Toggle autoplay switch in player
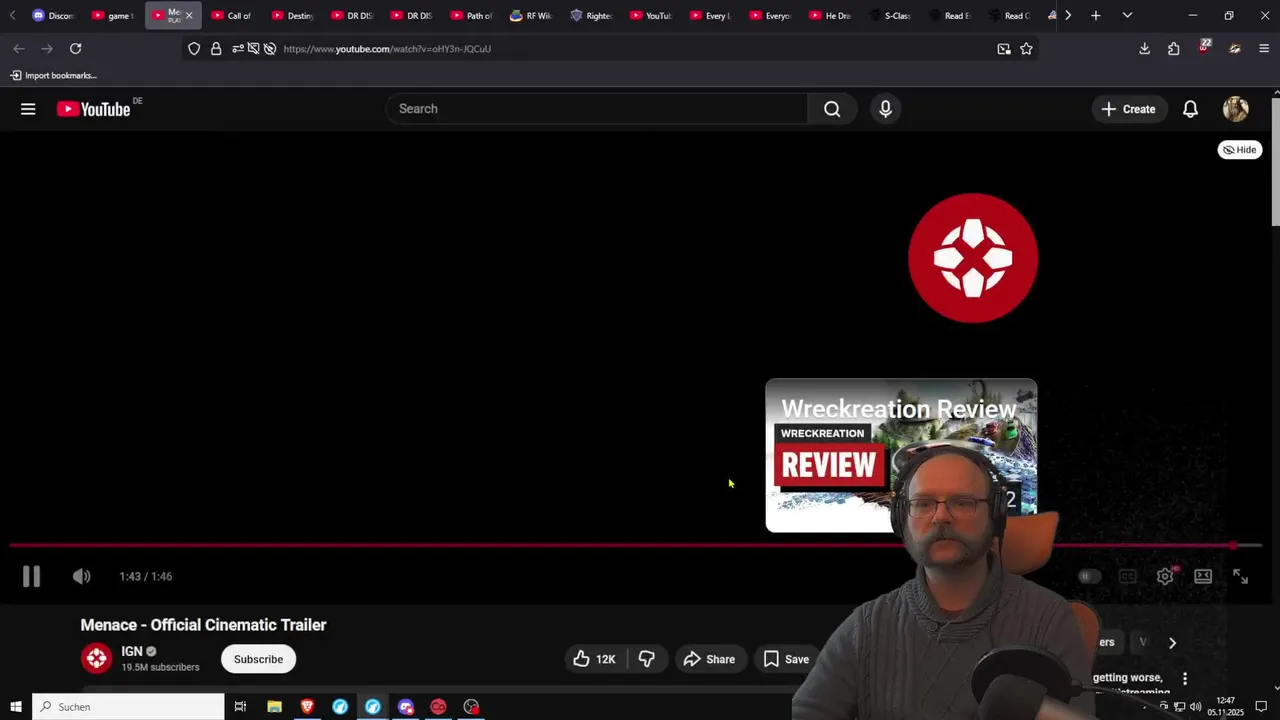 [x=1089, y=576]
